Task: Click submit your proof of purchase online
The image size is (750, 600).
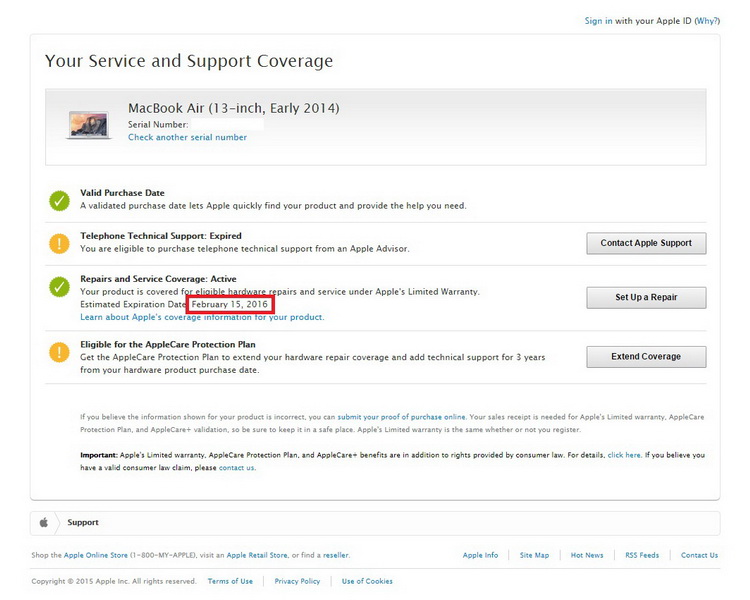Action: tap(401, 416)
